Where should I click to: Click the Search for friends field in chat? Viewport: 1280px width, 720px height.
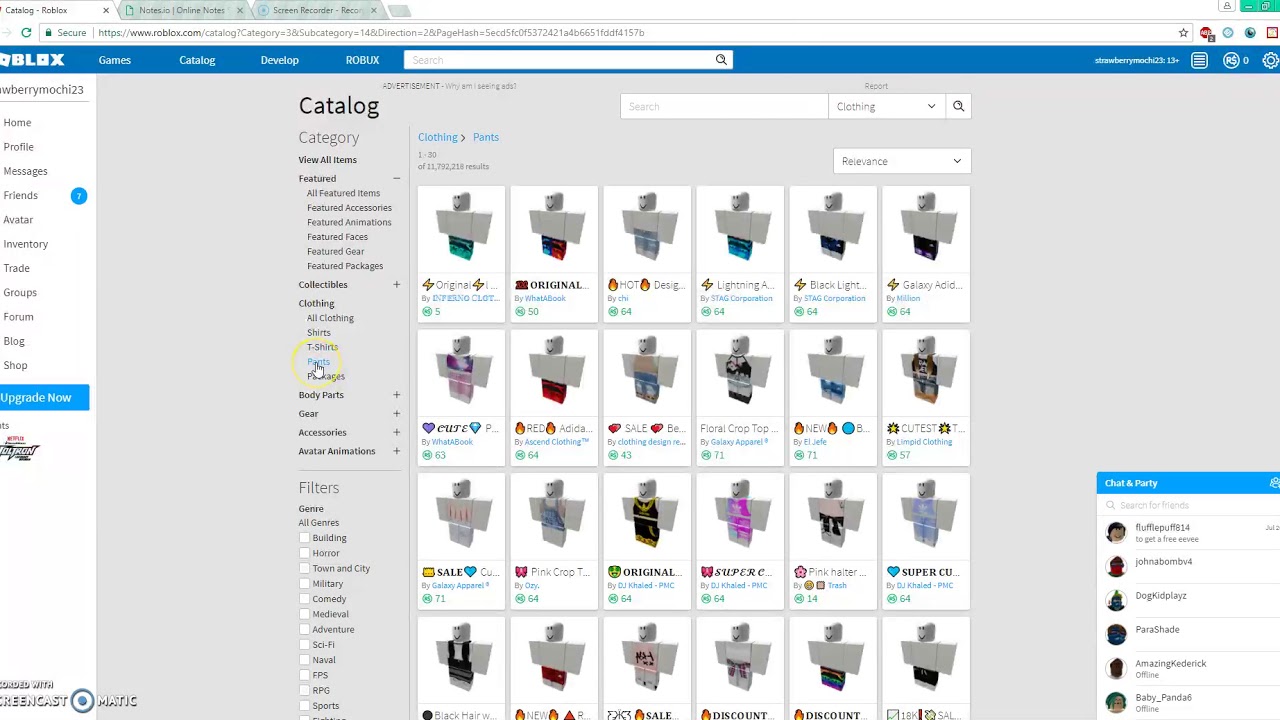click(1188, 506)
